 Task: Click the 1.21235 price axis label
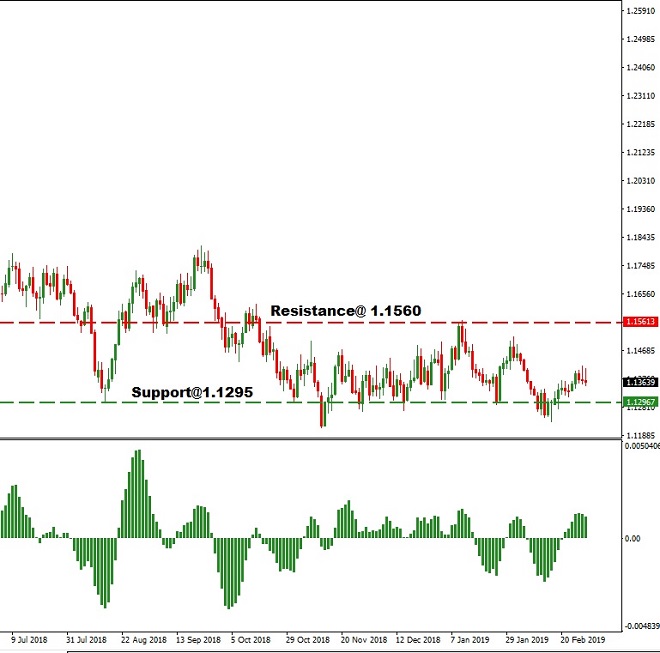click(641, 152)
